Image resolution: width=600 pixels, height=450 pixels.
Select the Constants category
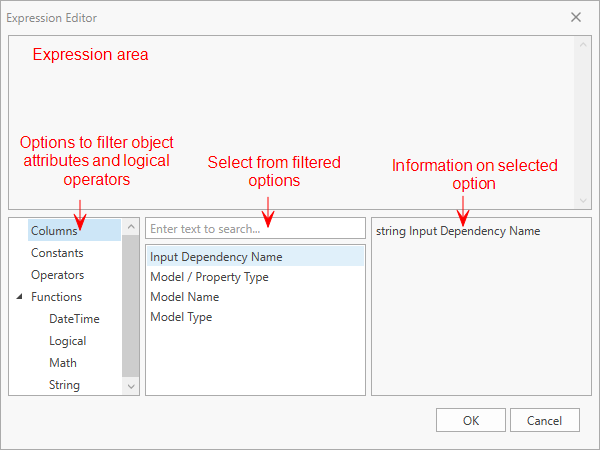[x=57, y=253]
